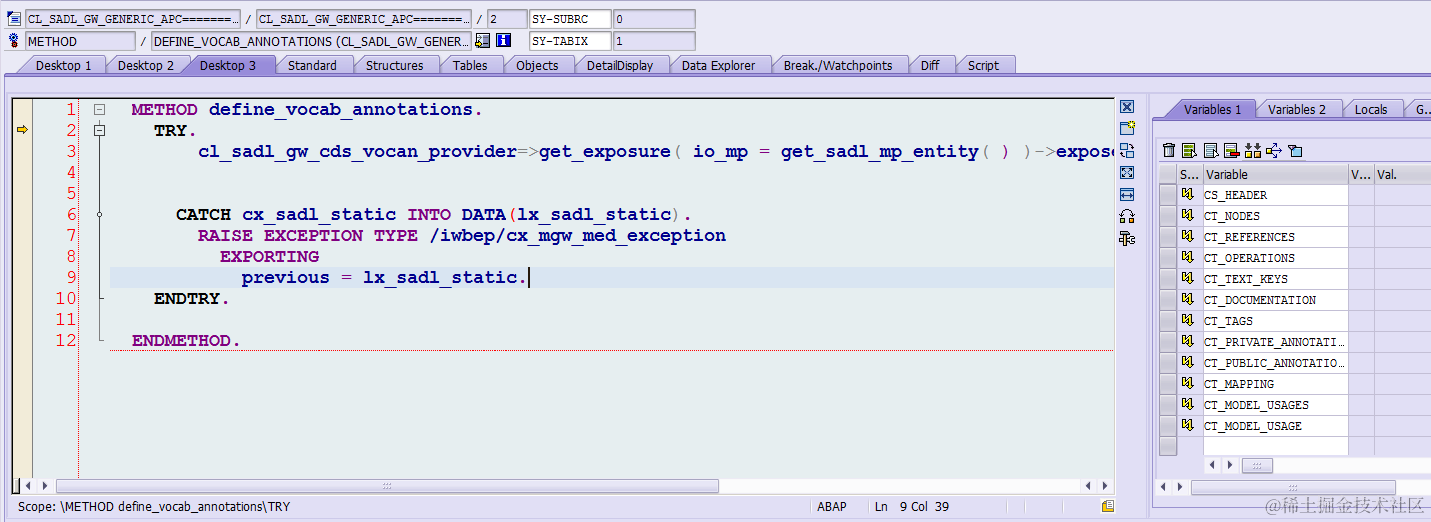Screen dimensions: 1431x522
Task: Click the Replace Tool icon with rotating arrows
Action: coord(1127,150)
